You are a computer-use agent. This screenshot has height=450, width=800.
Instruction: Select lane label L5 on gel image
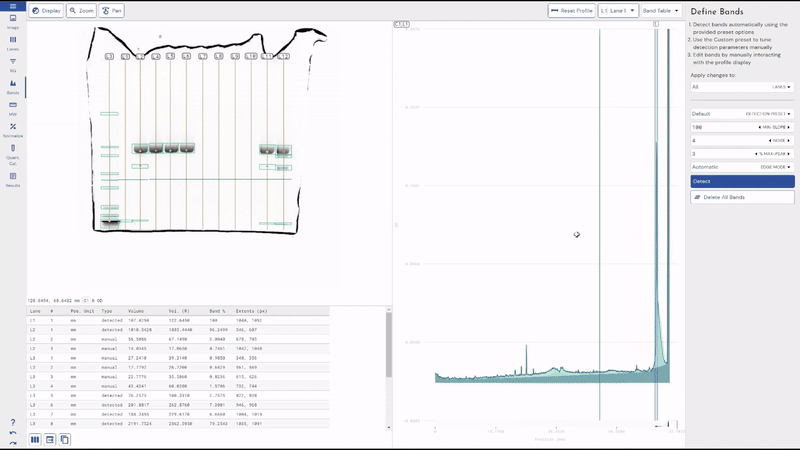170,56
